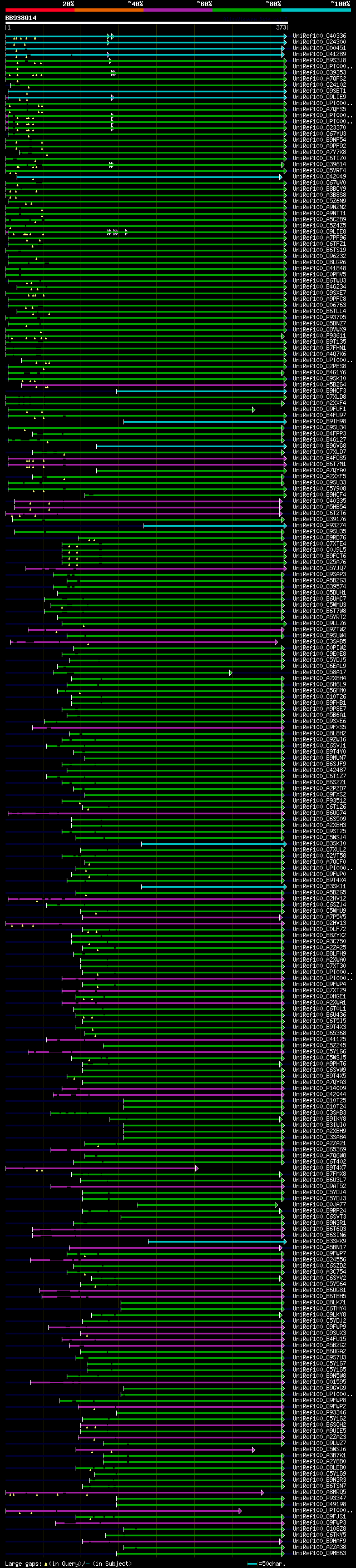Select label UniRef100_B9HCF3
356x1568 pixels.
pyautogui.click(x=319, y=391)
